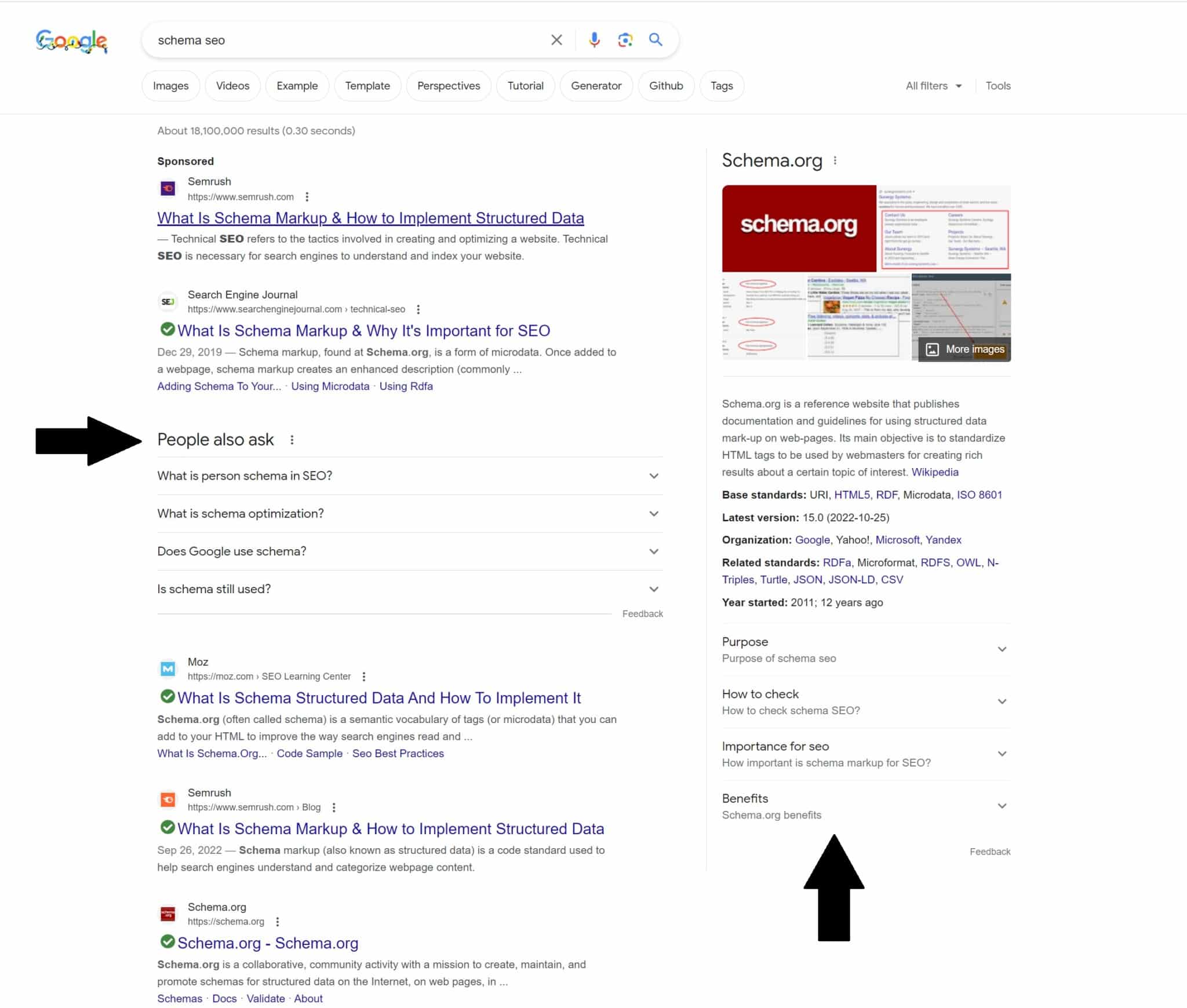Screen dimensions: 1187x1008
Task: Open Google Lens image search icon
Action: [x=625, y=40]
